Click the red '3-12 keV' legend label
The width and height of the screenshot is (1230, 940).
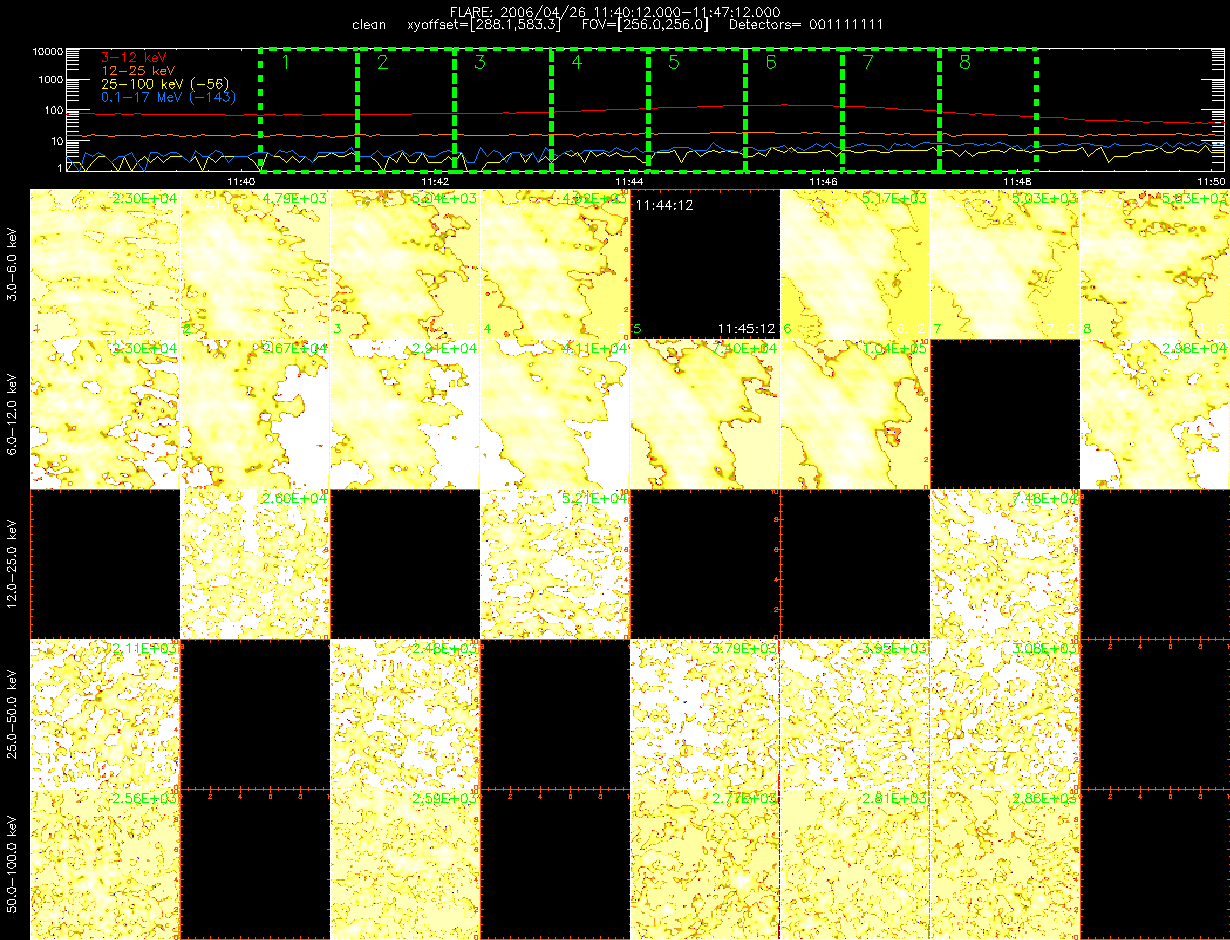point(134,58)
